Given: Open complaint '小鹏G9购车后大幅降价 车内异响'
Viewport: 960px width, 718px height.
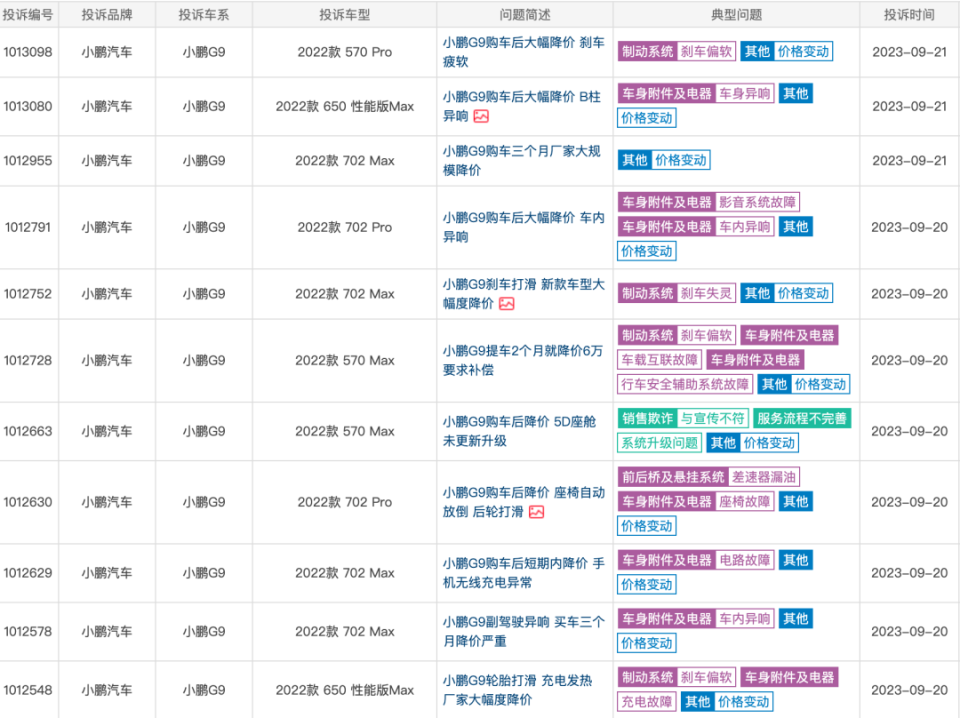Looking at the screenshot, I should click(x=523, y=227).
